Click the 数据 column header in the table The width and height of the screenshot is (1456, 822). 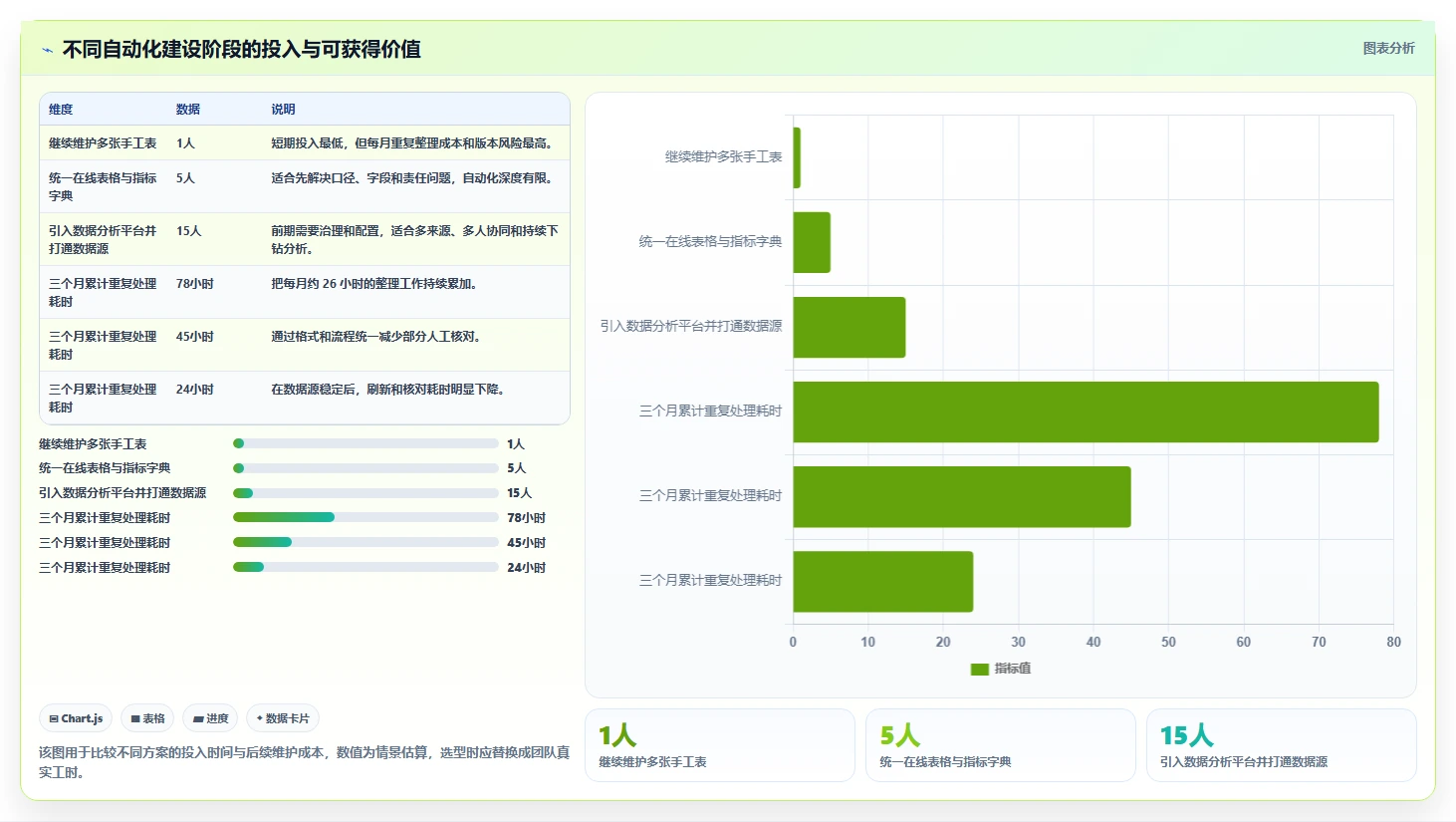coord(188,110)
